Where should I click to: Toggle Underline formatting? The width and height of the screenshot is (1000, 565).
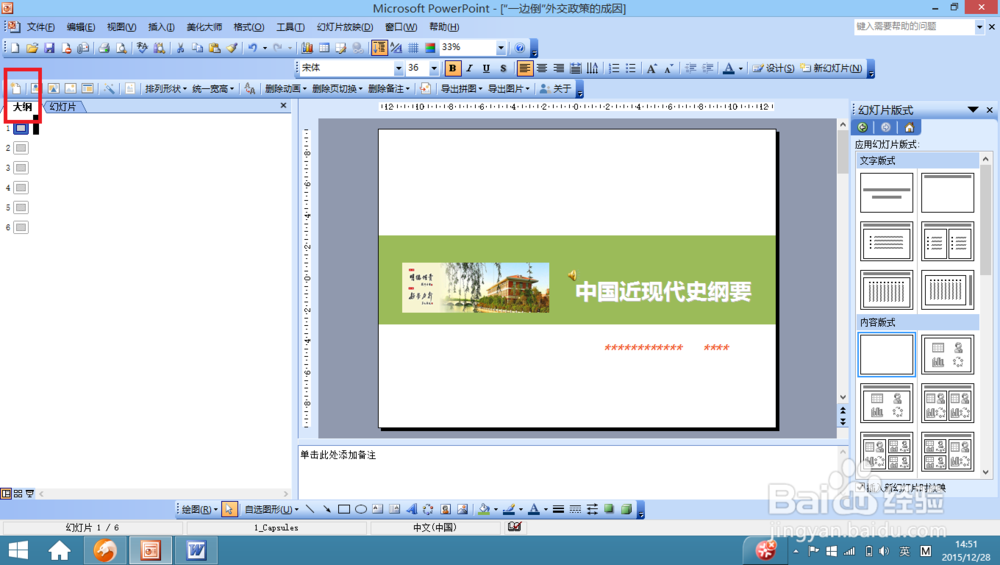(486, 68)
